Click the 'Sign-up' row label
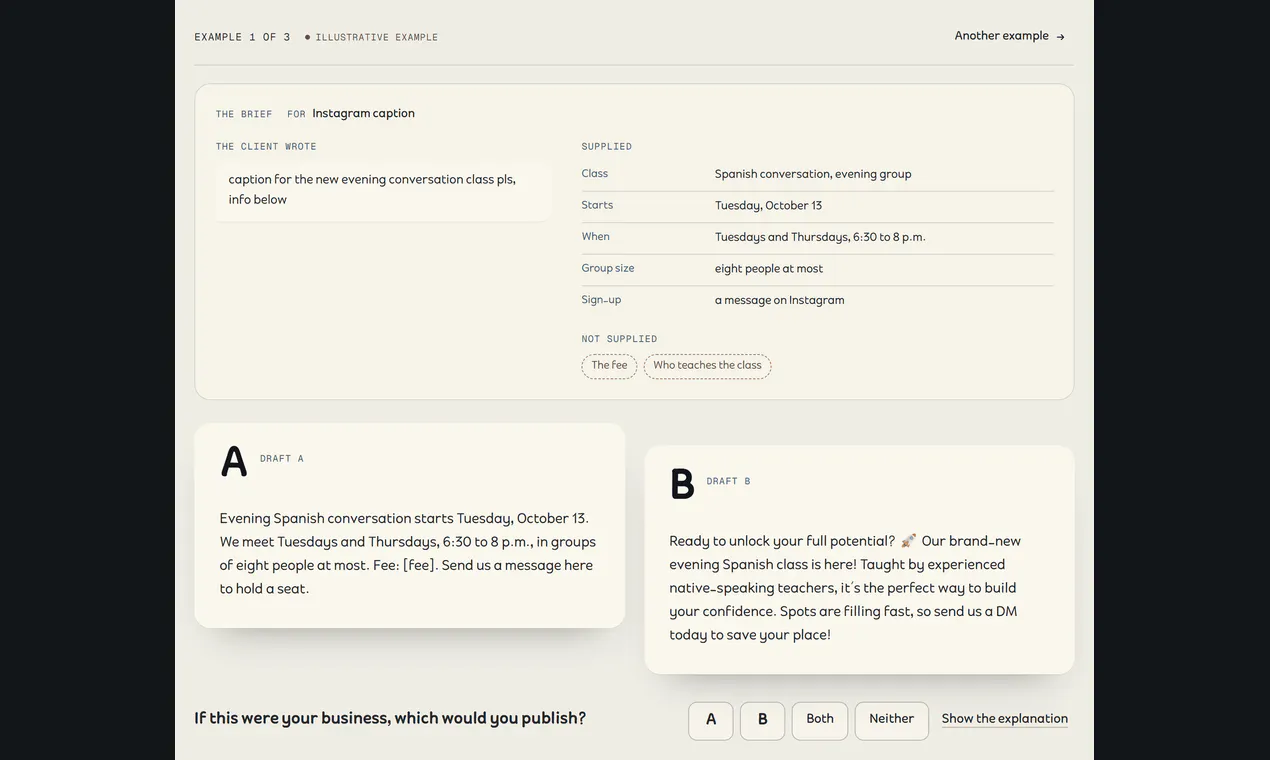The image size is (1270, 760). click(601, 300)
